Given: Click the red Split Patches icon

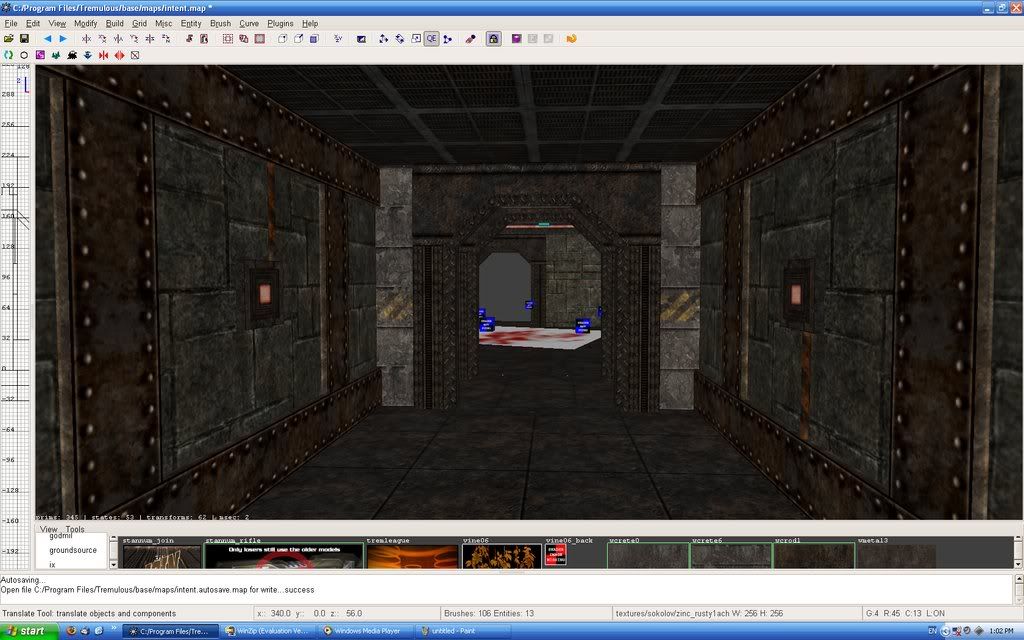Looking at the screenshot, I should 119,56.
